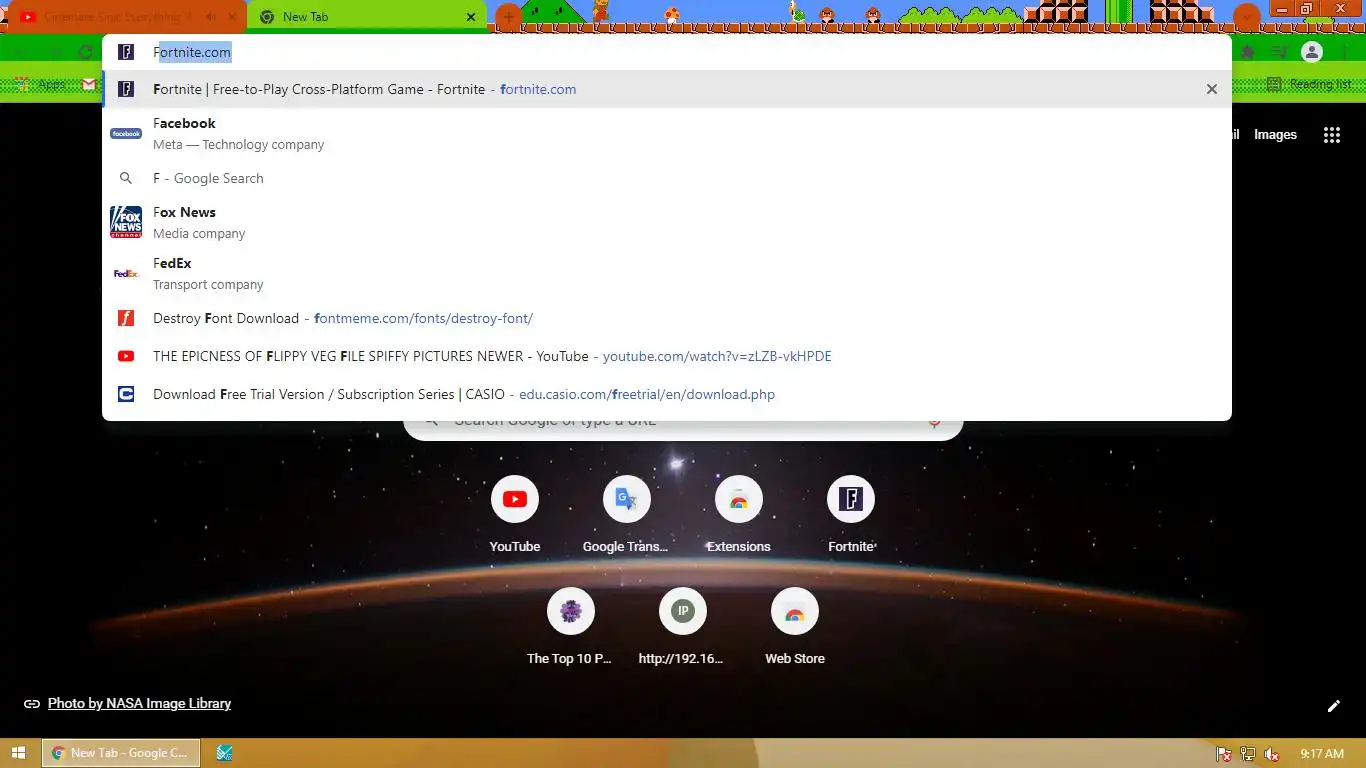Image resolution: width=1366 pixels, height=768 pixels.
Task: Add a new tab with plus button
Action: [x=508, y=17]
